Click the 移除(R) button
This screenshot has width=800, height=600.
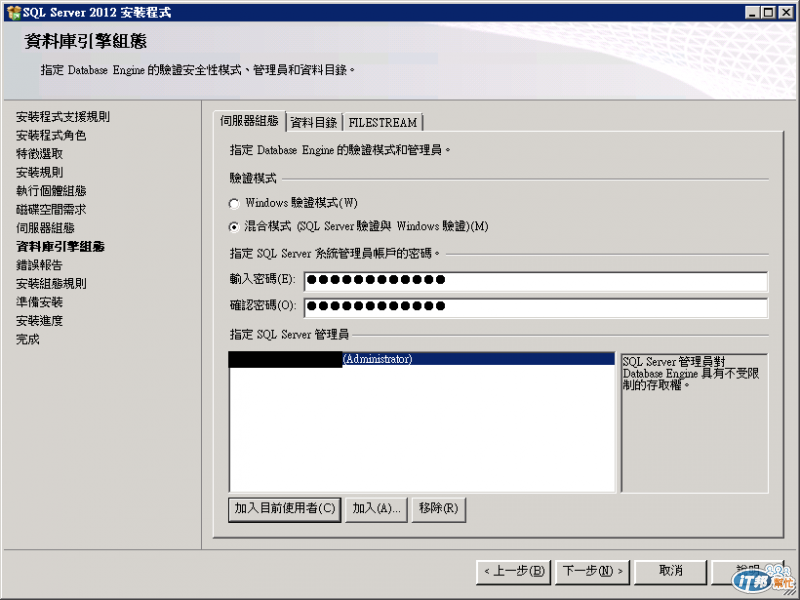click(439, 509)
